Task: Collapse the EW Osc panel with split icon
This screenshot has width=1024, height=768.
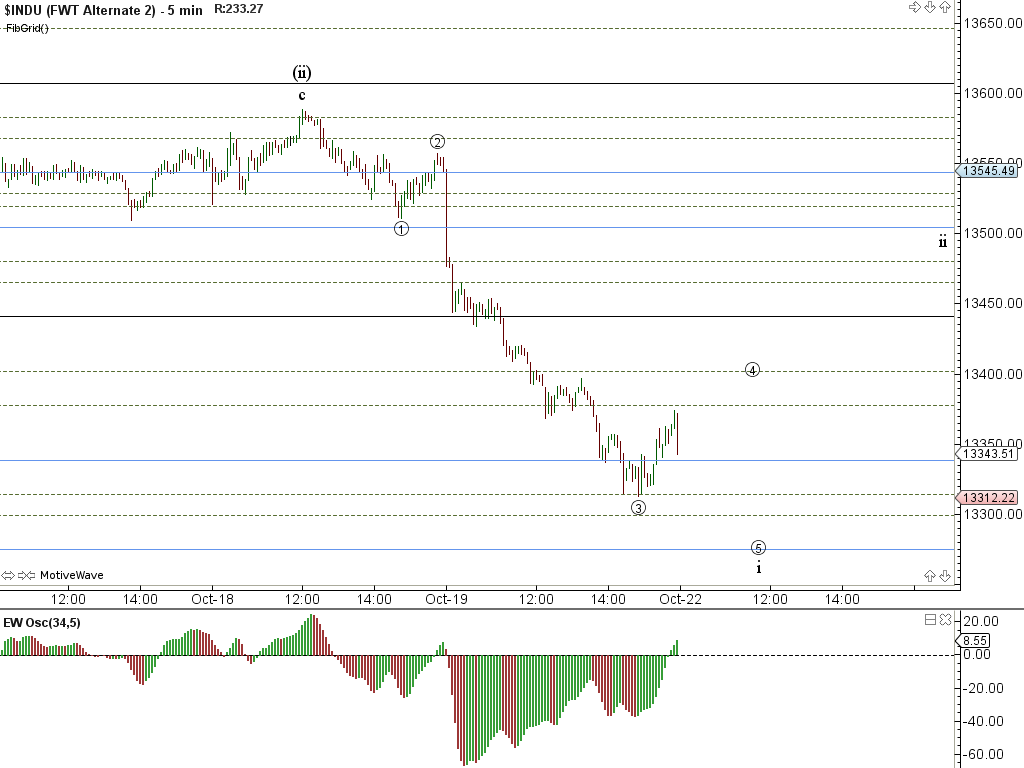Action: (x=930, y=620)
